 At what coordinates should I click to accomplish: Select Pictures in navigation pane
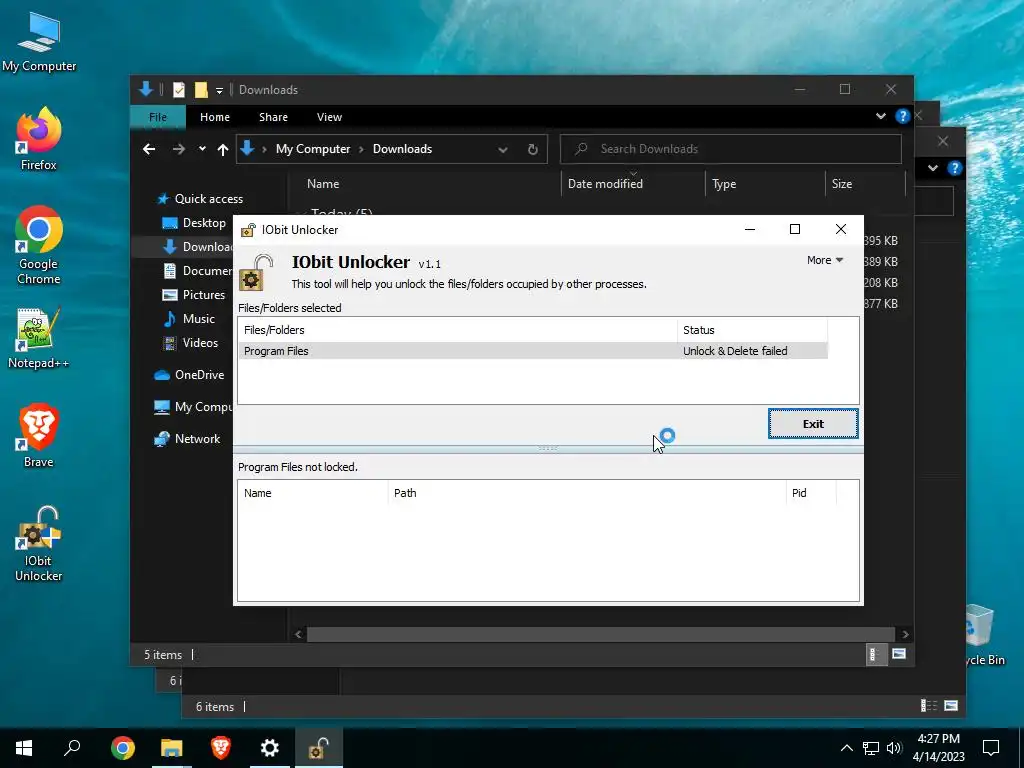[193, 295]
